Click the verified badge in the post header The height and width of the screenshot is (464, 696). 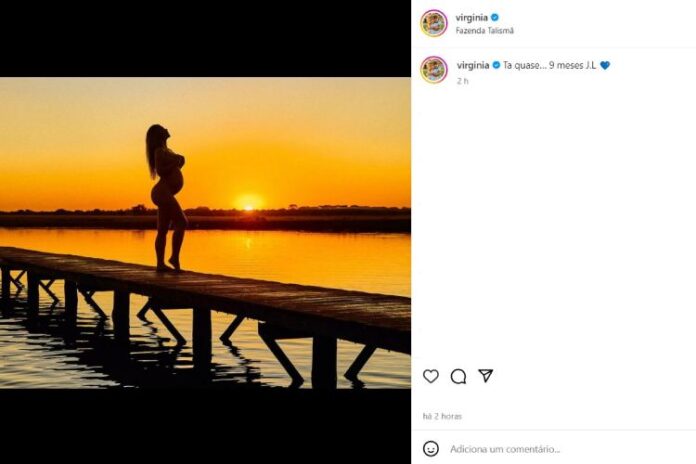tap(495, 17)
